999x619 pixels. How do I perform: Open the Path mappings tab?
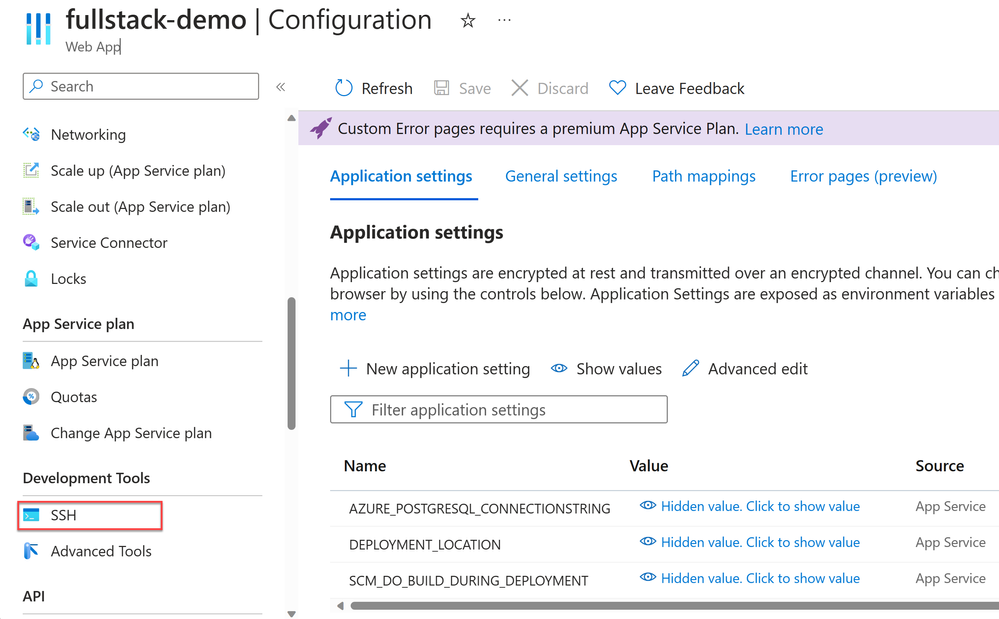point(704,176)
